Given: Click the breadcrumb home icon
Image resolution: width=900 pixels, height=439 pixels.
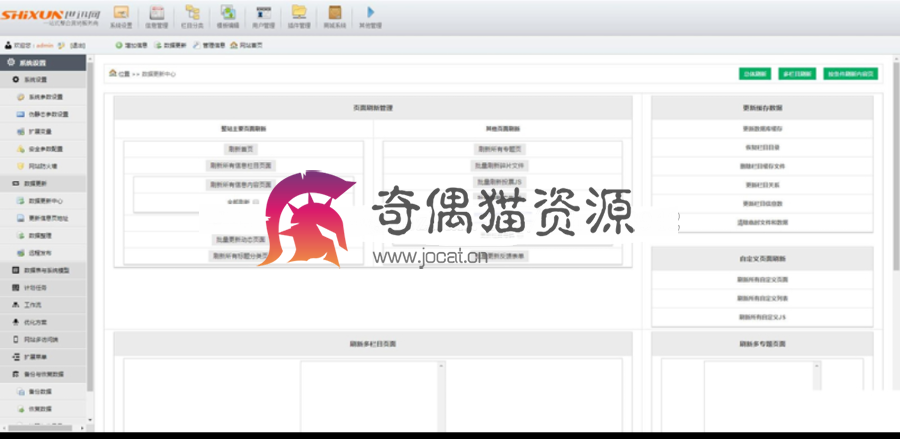Looking at the screenshot, I should pos(113,73).
